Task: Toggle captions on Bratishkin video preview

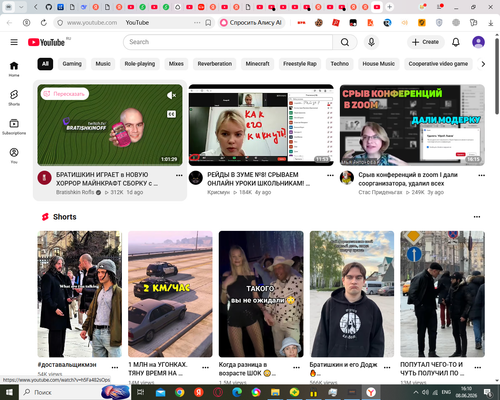Action: [171, 114]
